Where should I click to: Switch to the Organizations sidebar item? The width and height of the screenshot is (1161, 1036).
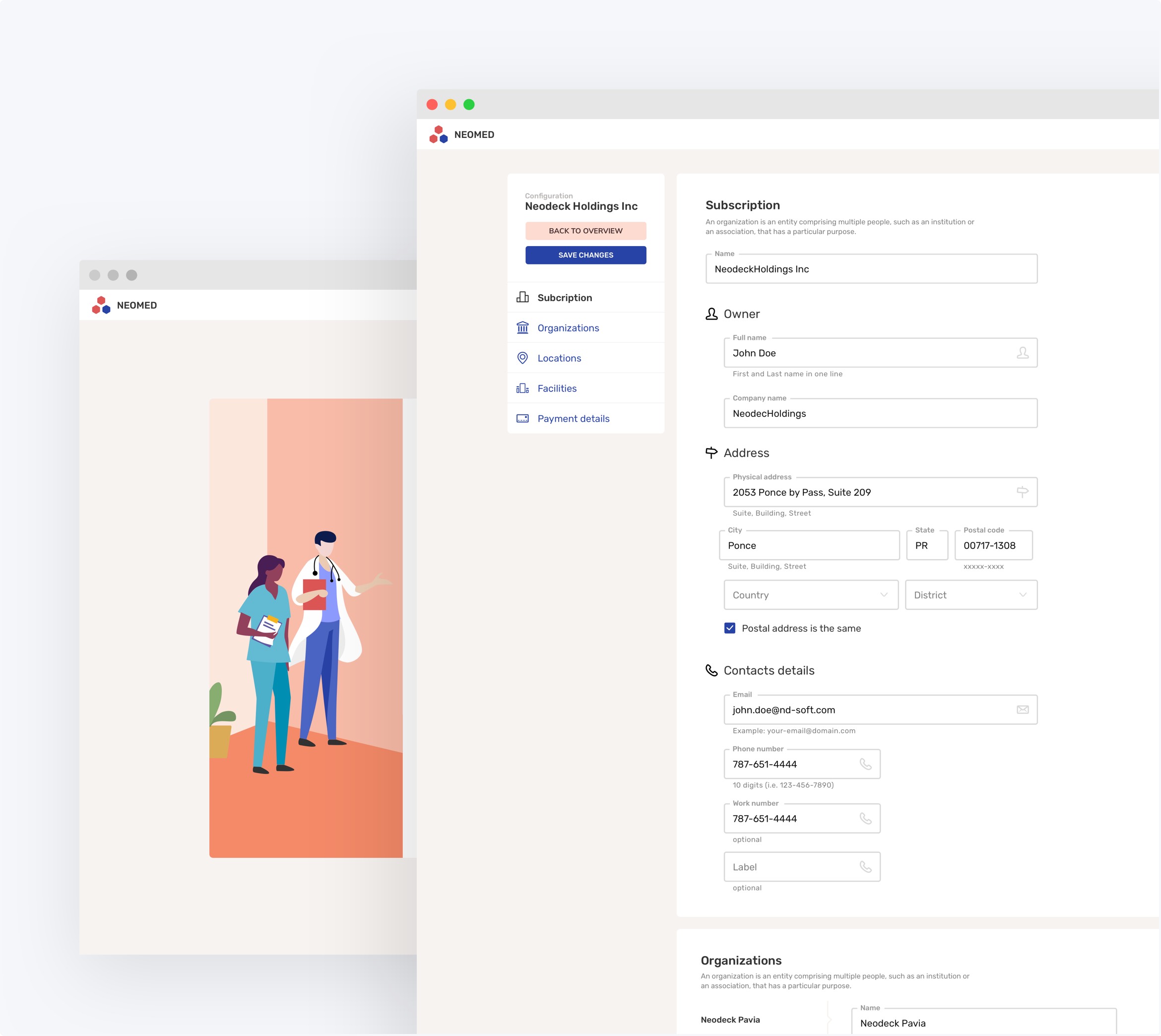[568, 327]
